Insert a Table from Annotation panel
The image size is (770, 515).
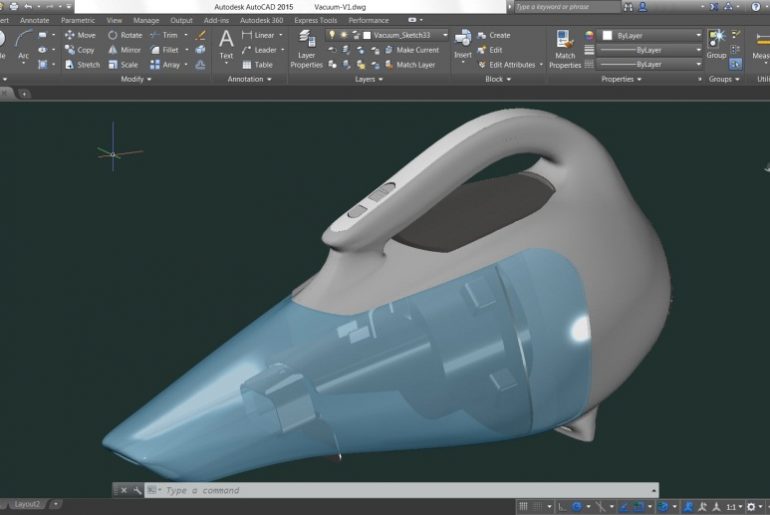tap(256, 65)
